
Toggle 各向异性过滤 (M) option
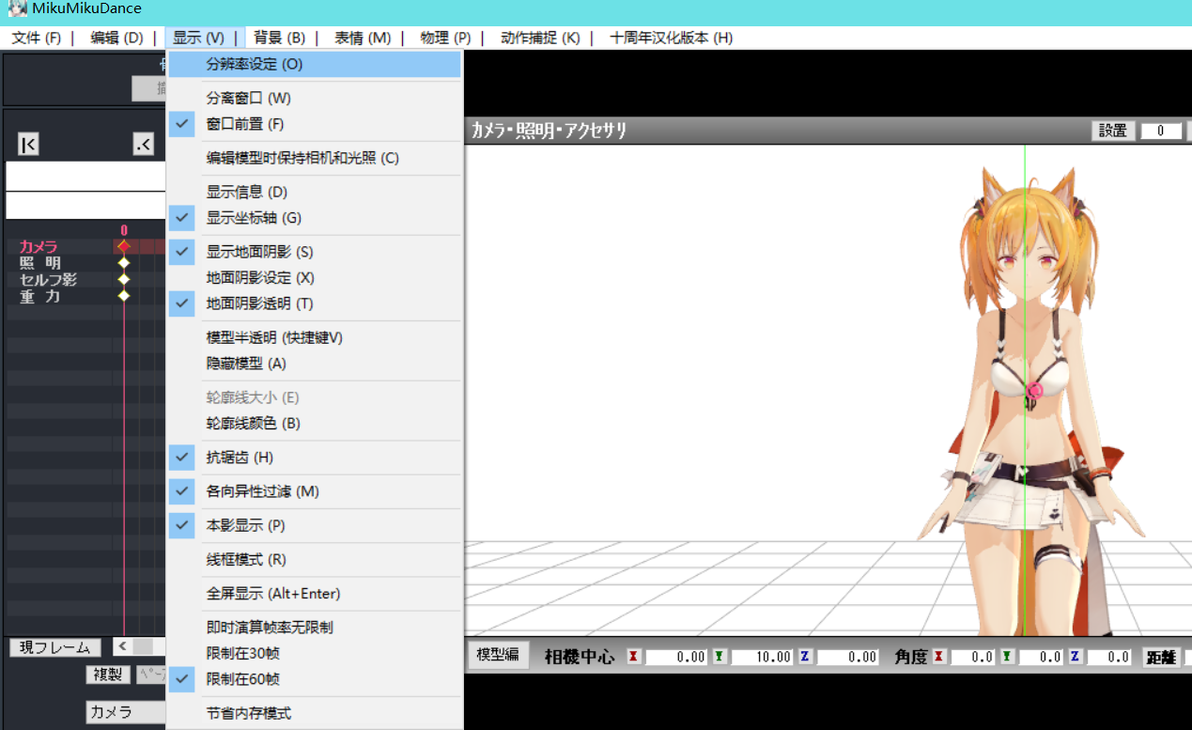[x=315, y=491]
